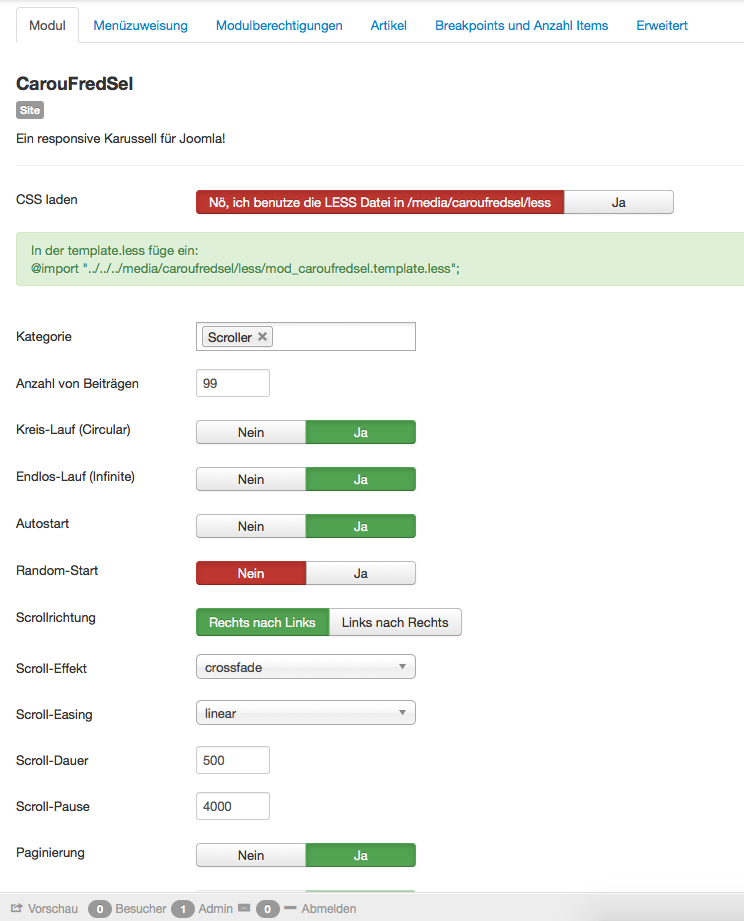Click the Besucher count badge
This screenshot has height=921, width=744.
click(x=99, y=909)
